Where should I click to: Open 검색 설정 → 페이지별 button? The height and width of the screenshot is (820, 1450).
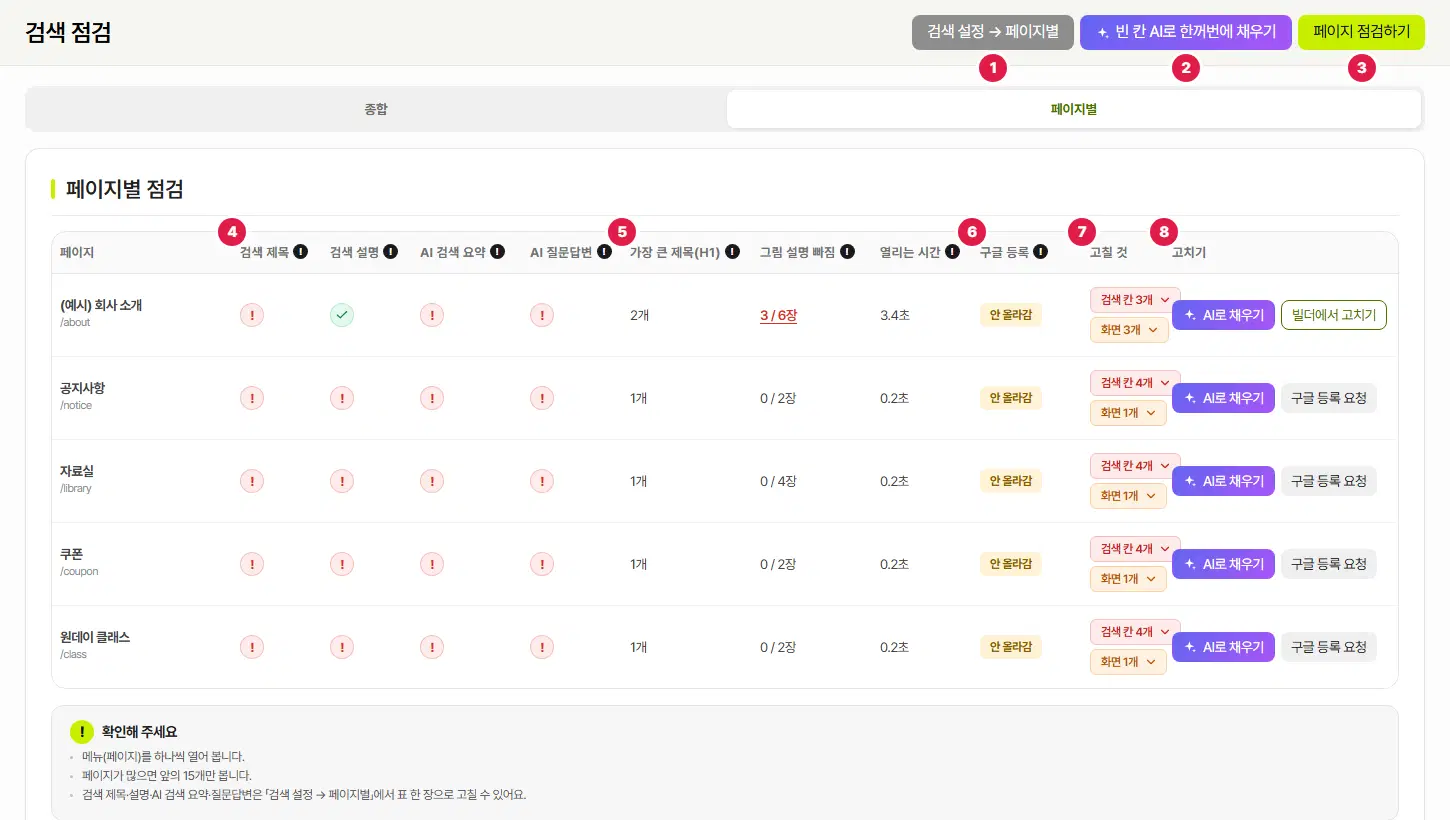(x=993, y=32)
